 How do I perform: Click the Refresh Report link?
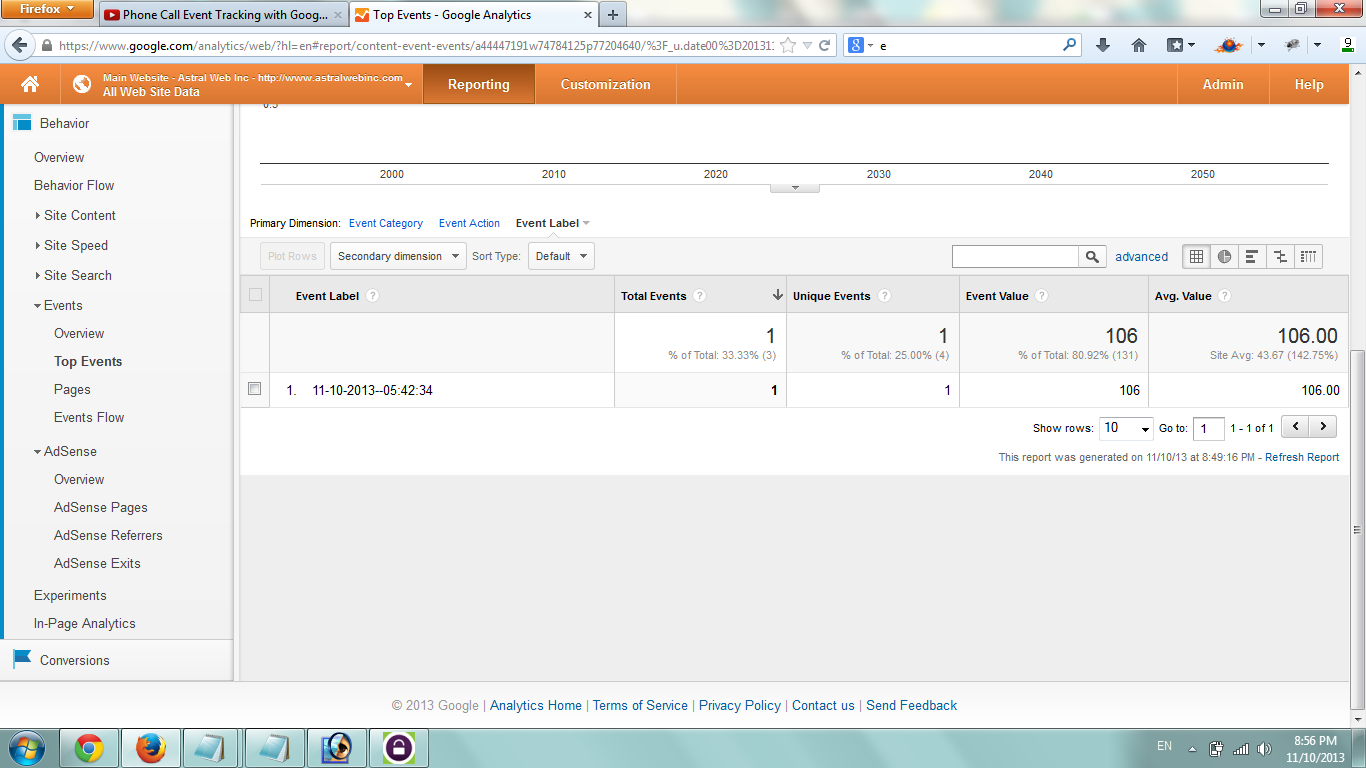point(1302,457)
